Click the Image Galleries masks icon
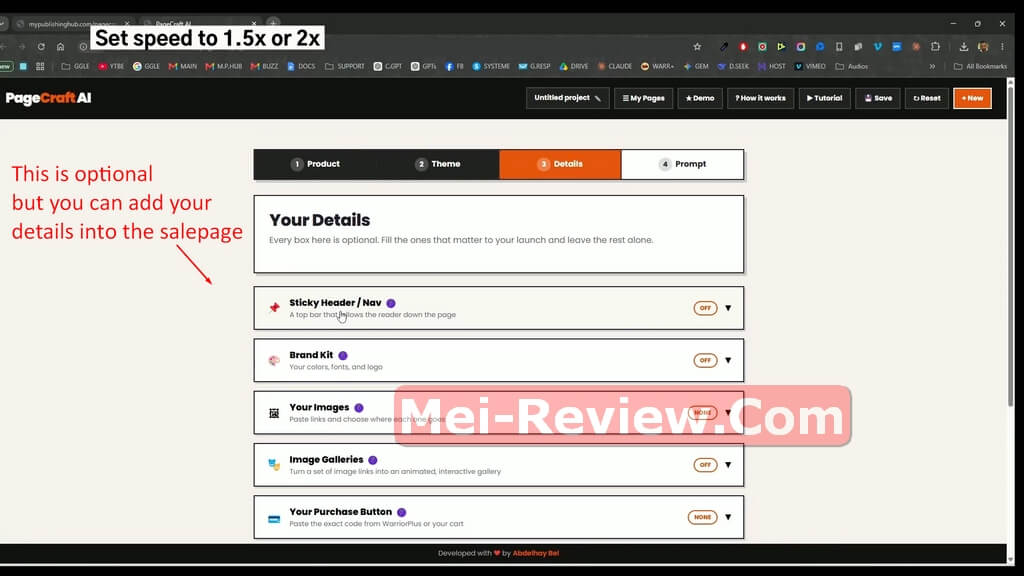 274,465
